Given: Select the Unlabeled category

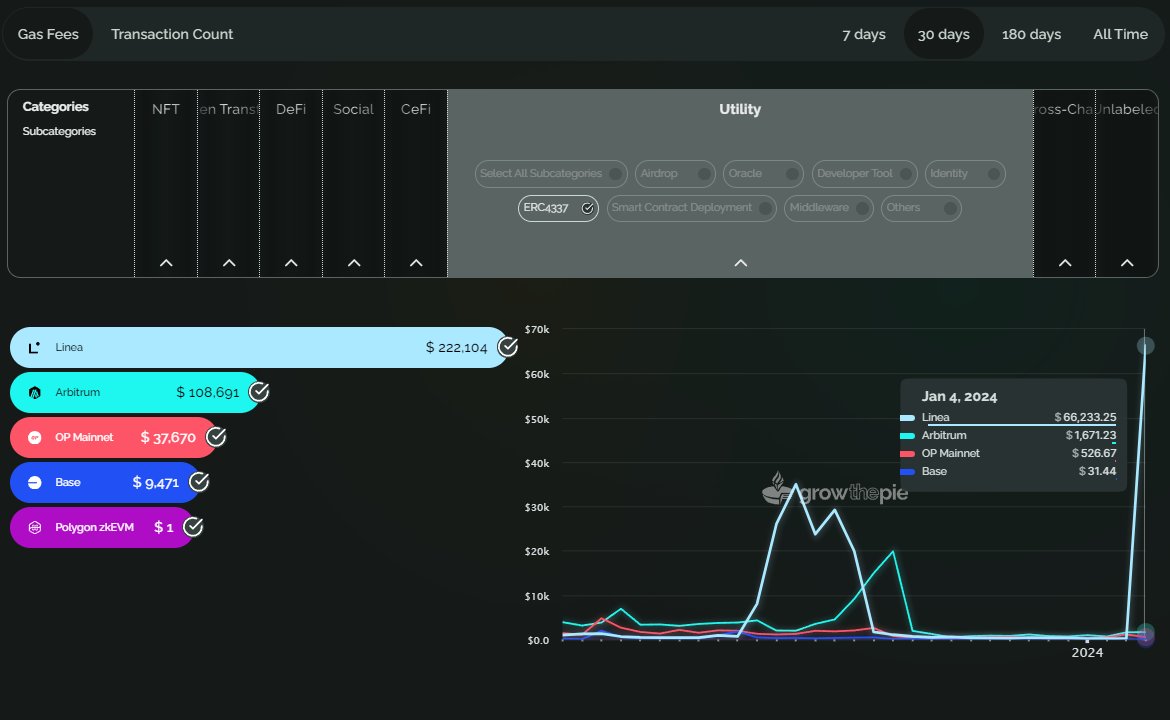Looking at the screenshot, I should point(1127,109).
